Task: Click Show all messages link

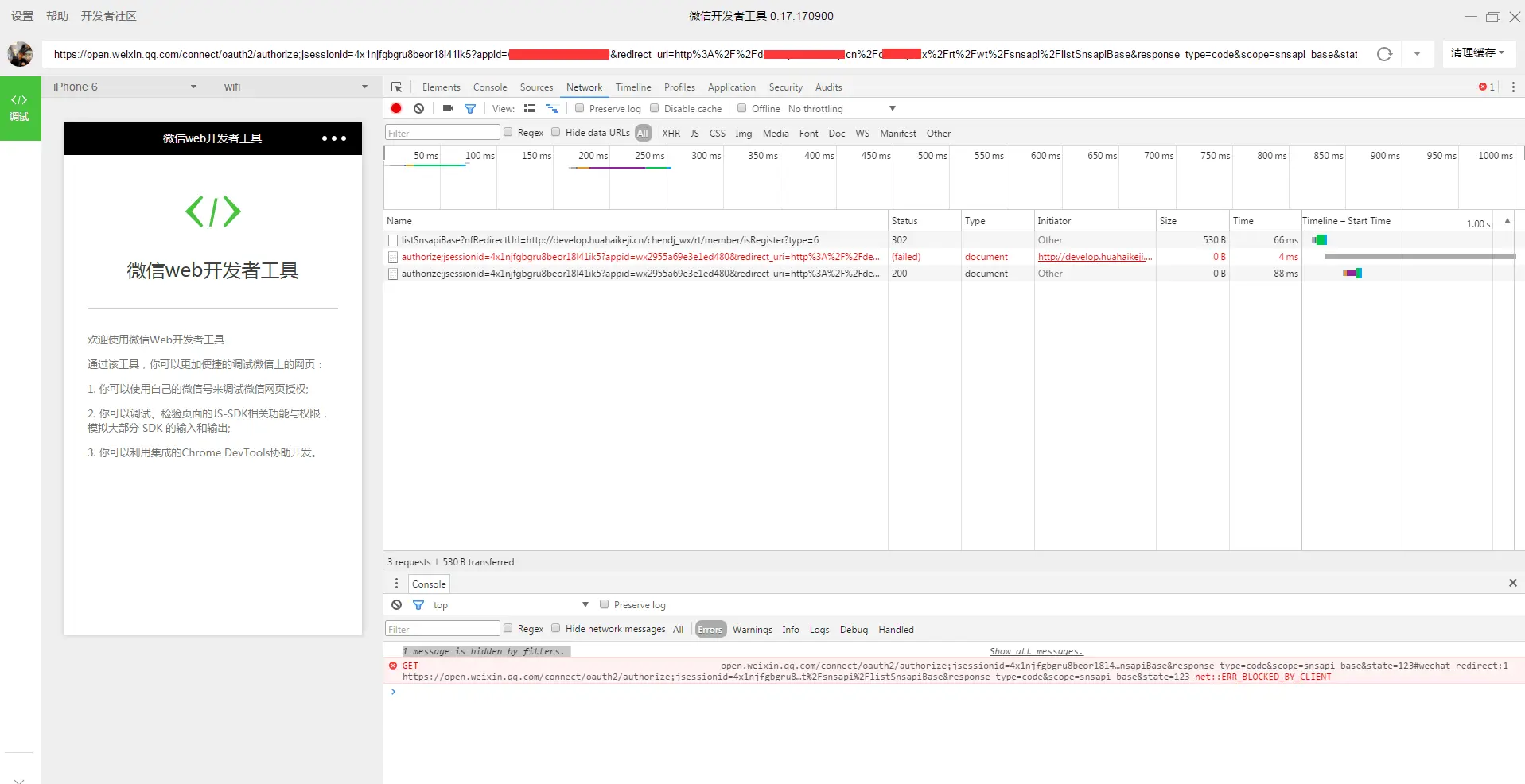Action: click(x=1036, y=651)
